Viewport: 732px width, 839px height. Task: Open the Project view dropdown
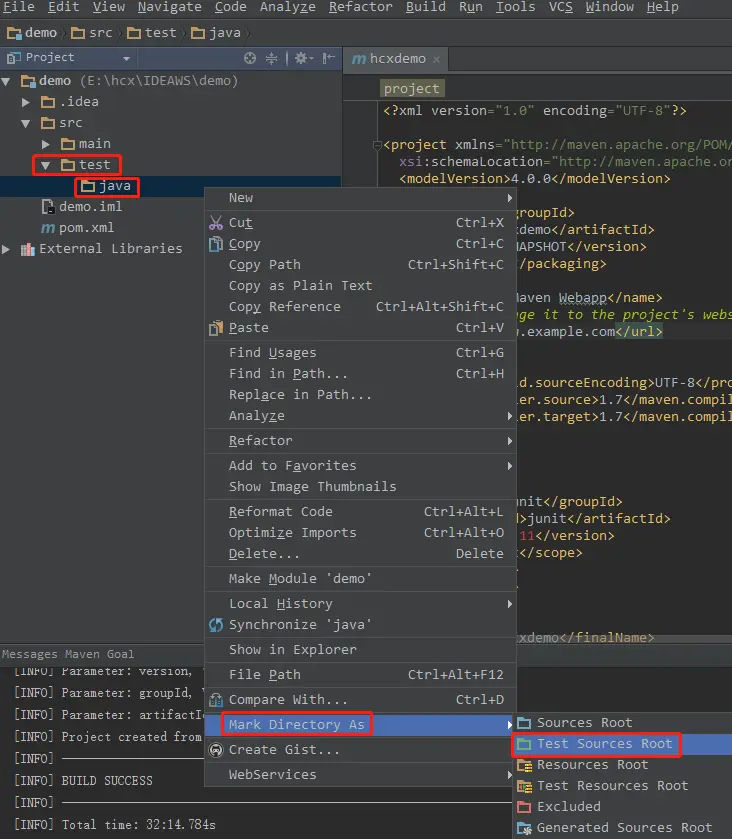coord(126,58)
